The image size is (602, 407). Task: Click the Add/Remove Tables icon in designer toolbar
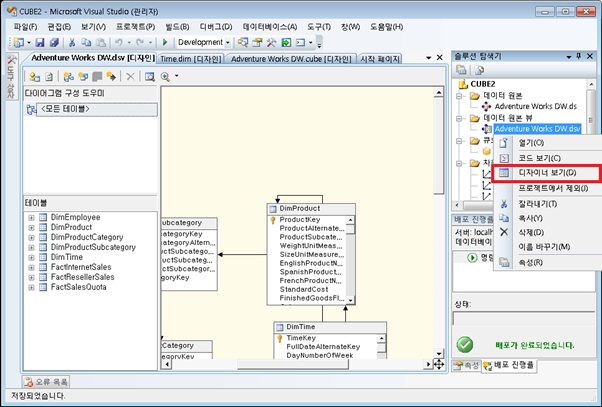pos(35,77)
